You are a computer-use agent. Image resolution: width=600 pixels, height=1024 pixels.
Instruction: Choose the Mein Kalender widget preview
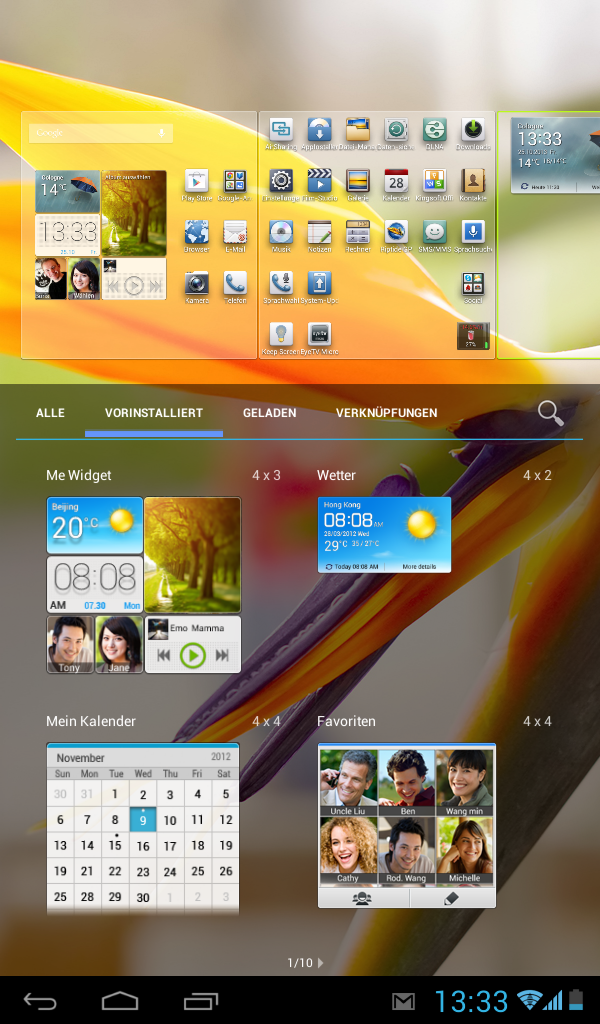point(142,827)
